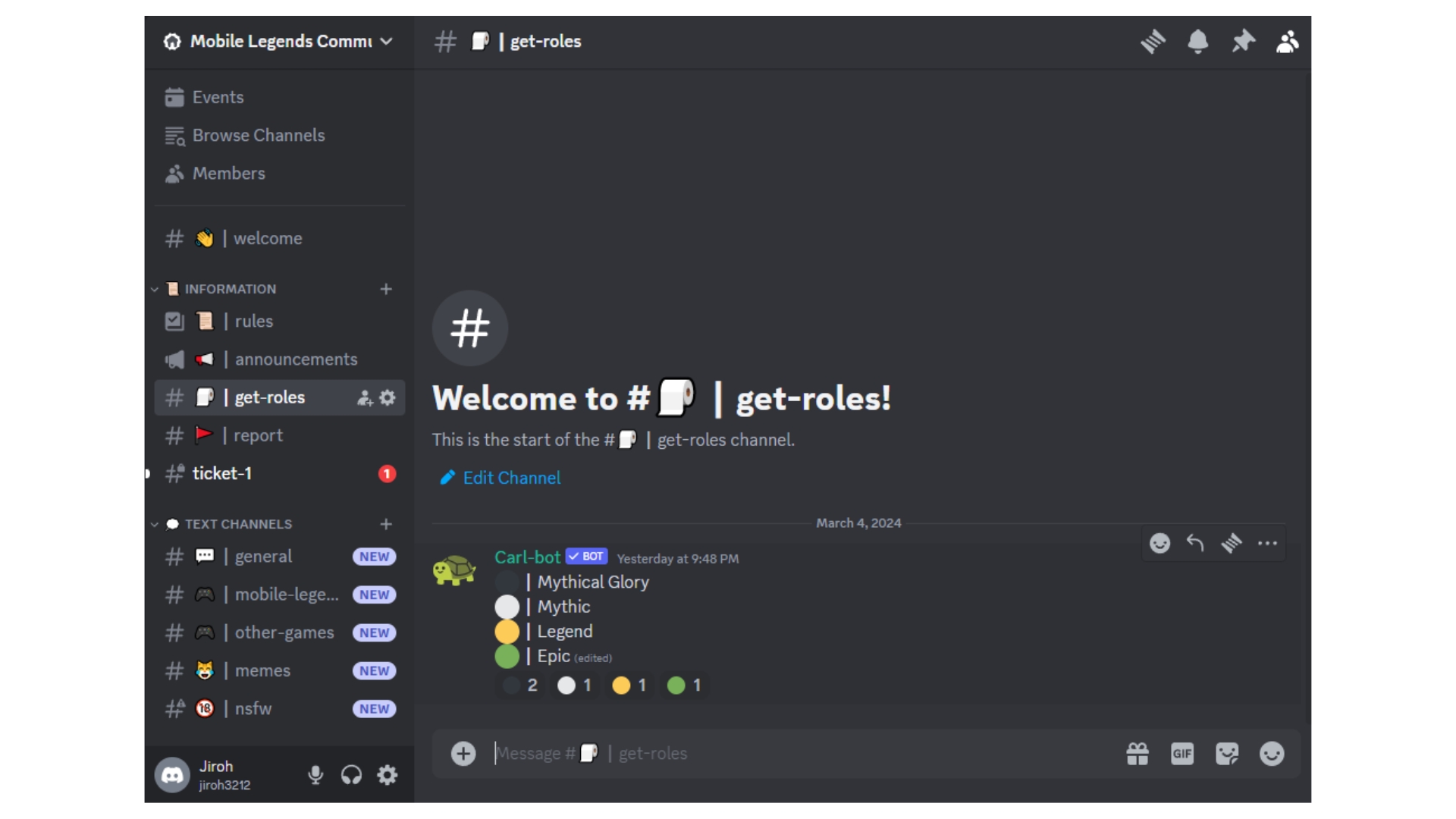Toggle the member list icon
Screen dimensions: 1456x819
(1287, 41)
